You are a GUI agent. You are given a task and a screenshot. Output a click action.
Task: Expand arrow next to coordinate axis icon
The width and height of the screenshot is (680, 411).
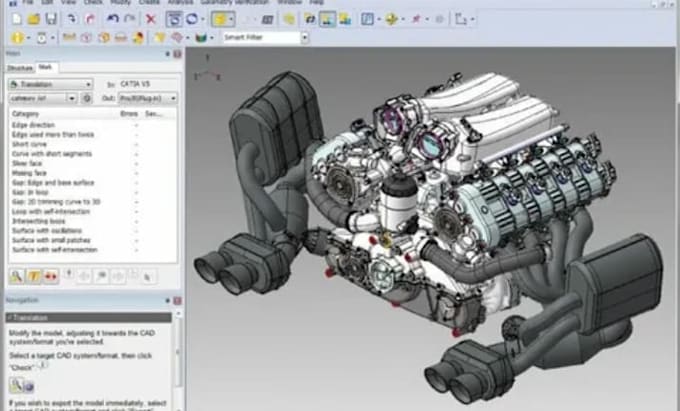(x=472, y=19)
